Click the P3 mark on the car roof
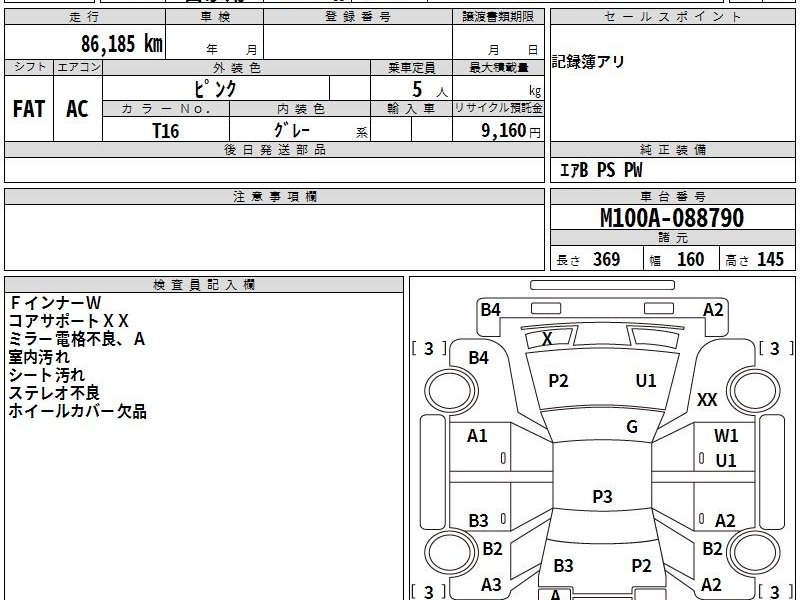 (602, 496)
